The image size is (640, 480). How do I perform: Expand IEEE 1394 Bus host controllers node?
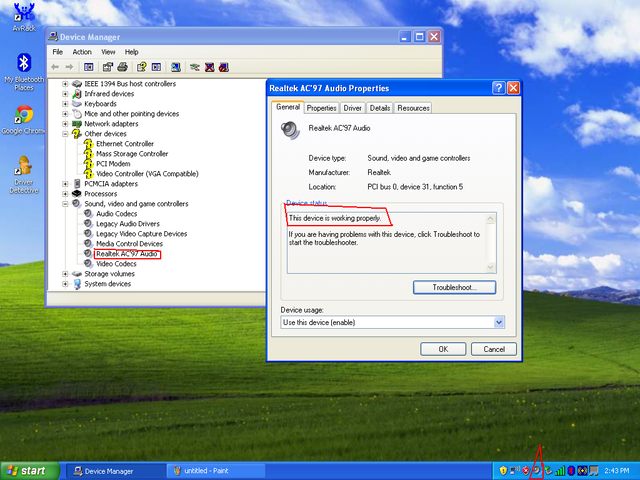click(x=65, y=84)
